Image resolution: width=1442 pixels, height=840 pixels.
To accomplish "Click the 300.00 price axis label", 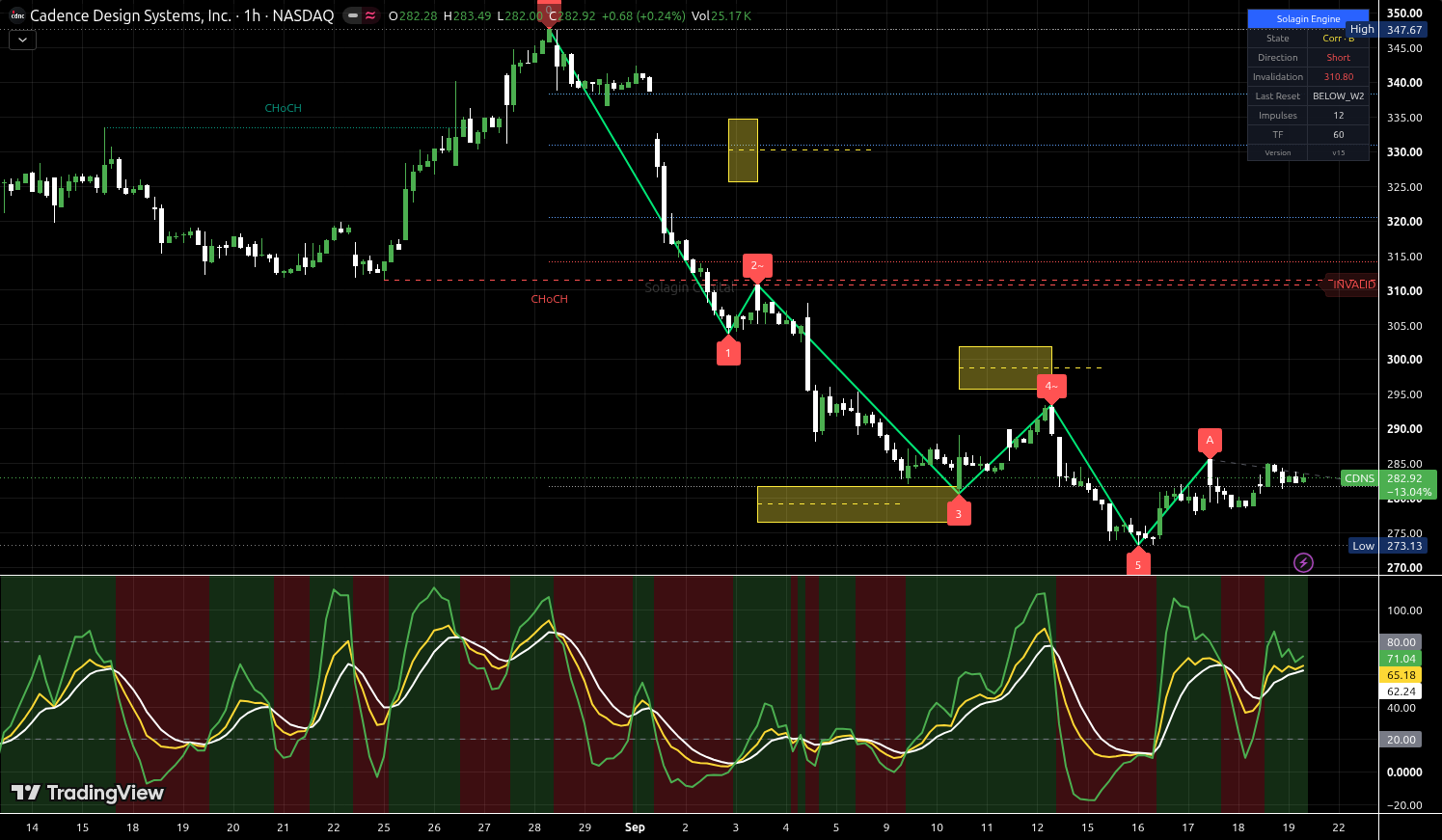I will (1404, 360).
